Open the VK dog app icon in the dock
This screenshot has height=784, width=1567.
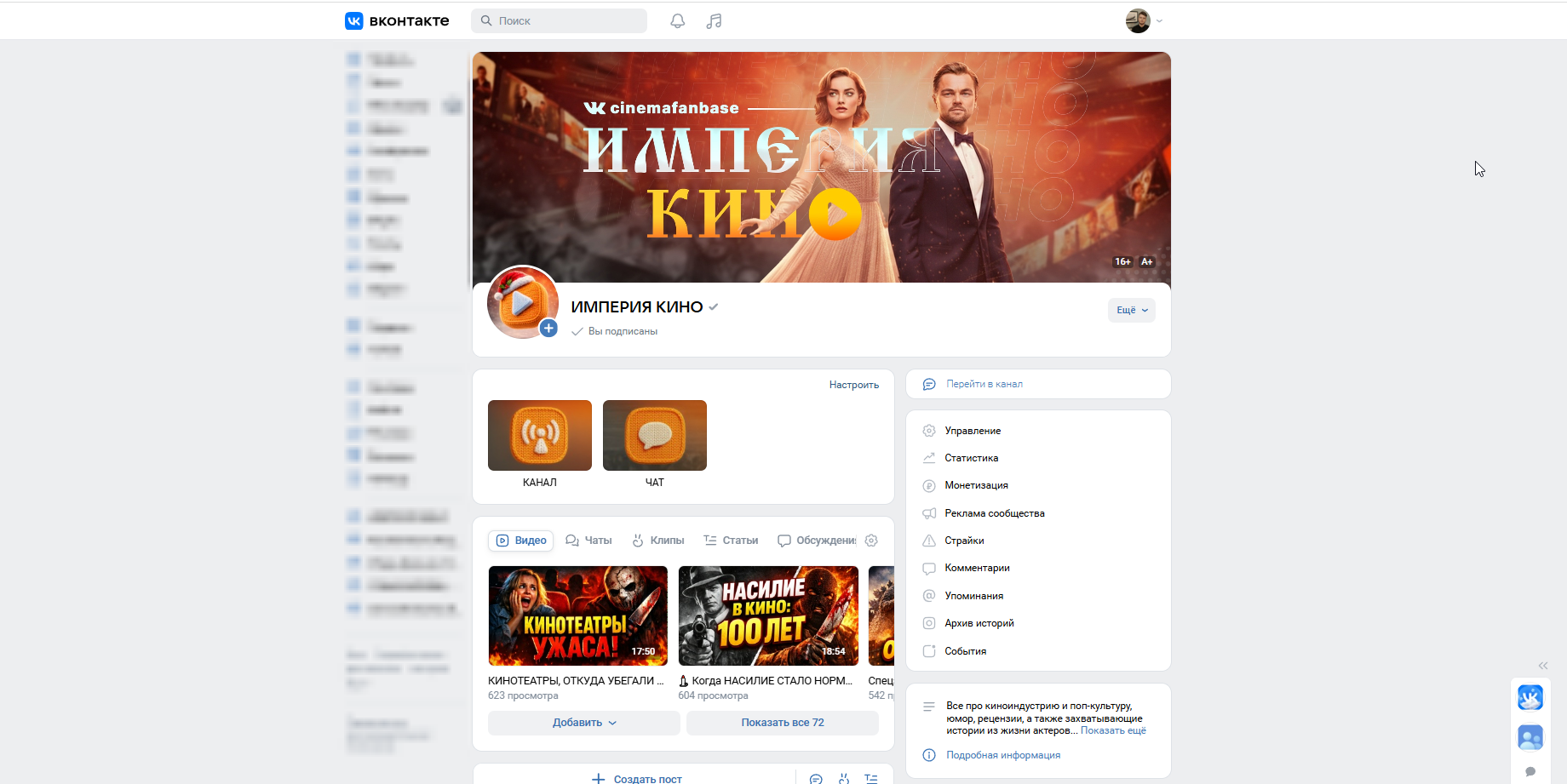pyautogui.click(x=1530, y=698)
